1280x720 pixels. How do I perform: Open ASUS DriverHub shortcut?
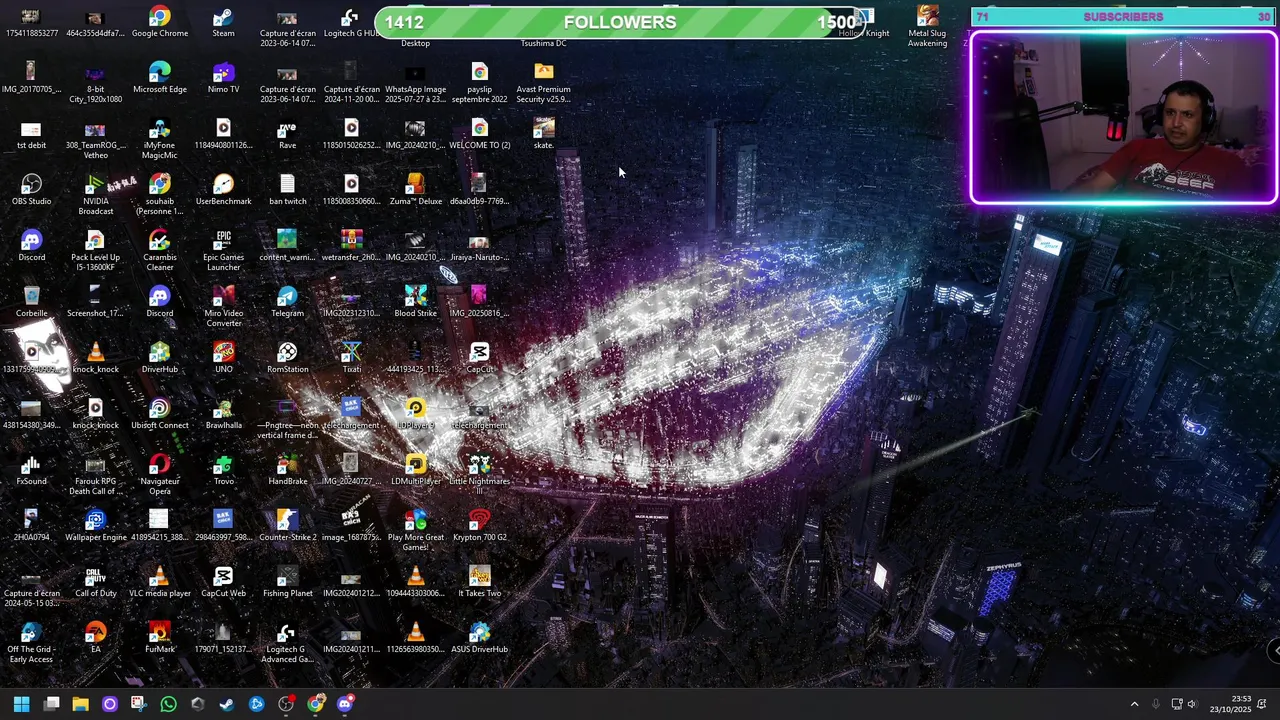coord(480,639)
